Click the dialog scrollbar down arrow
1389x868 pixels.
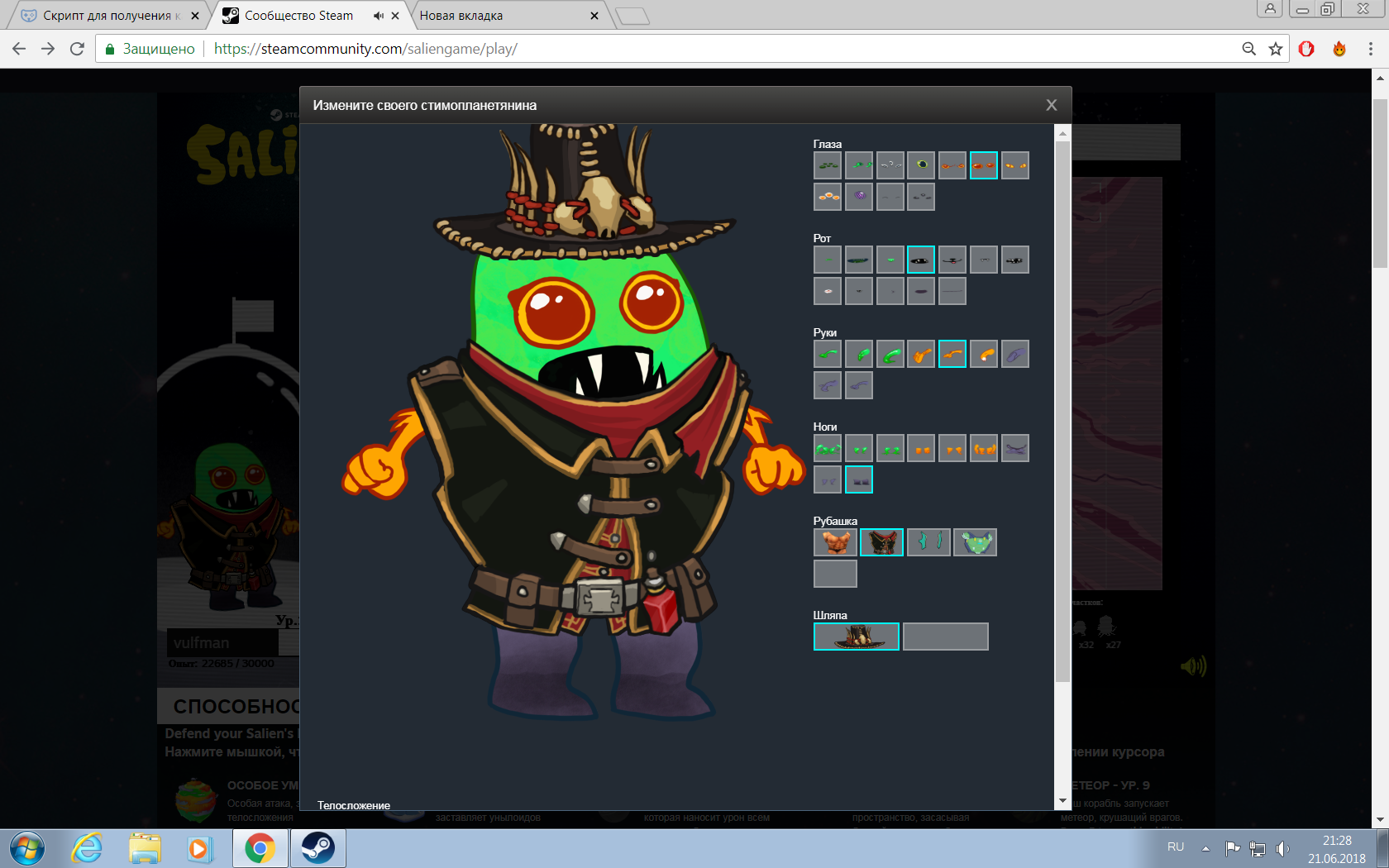[1063, 801]
